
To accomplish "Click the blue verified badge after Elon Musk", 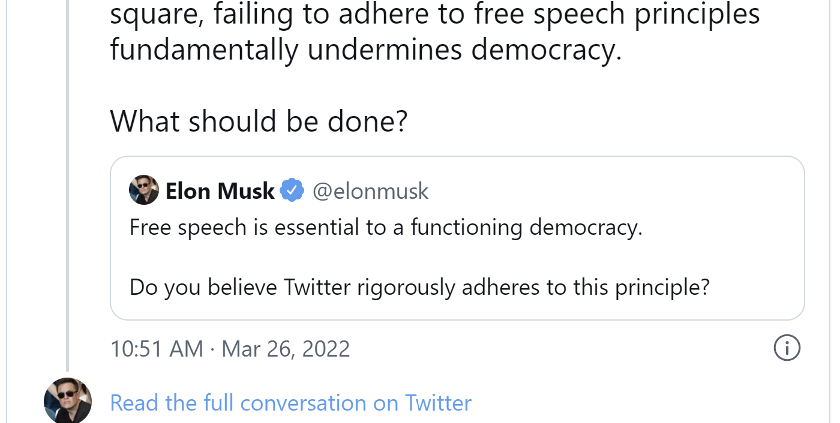I will coord(292,190).
